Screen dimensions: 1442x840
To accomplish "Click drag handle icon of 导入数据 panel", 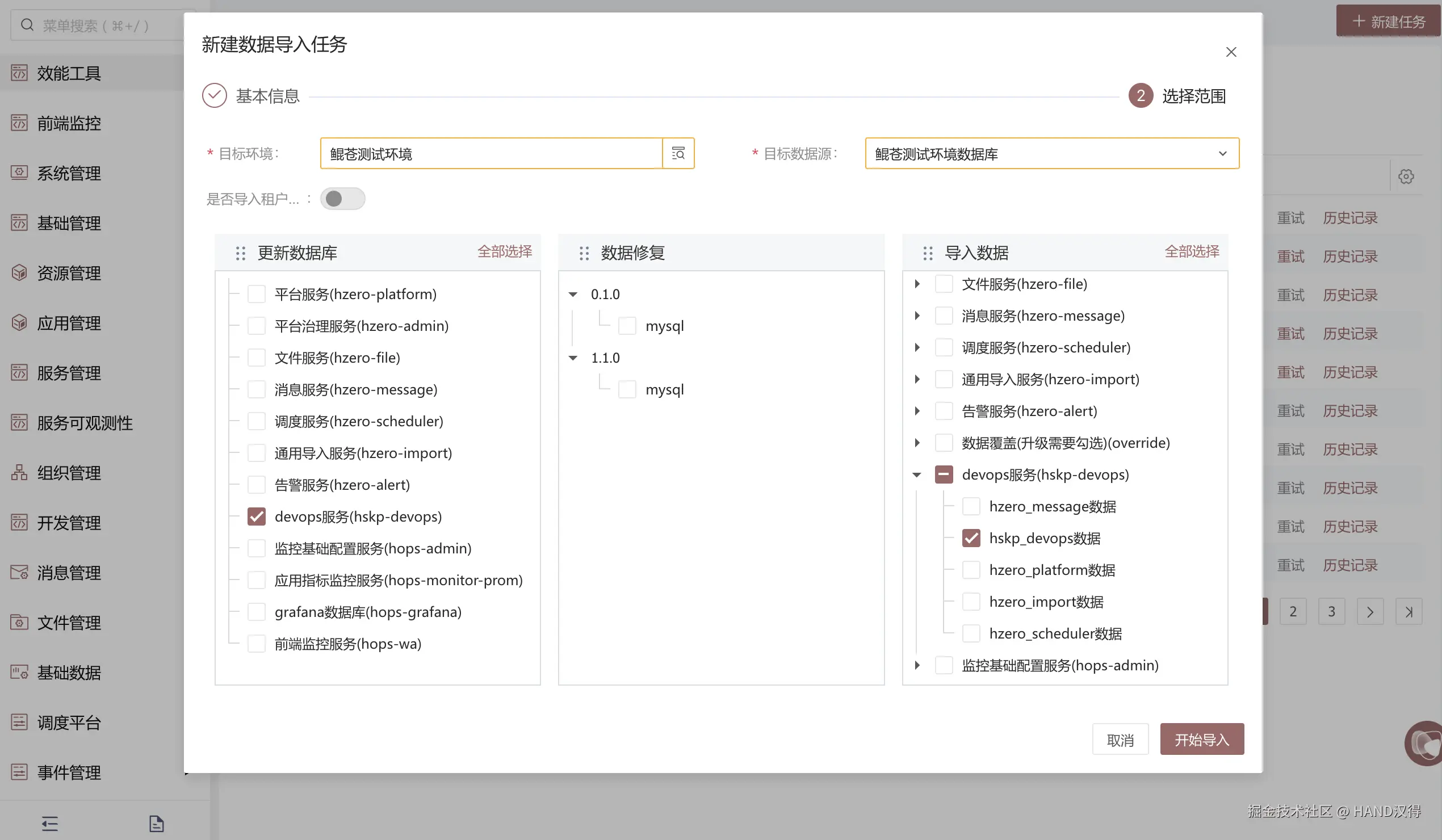I will pyautogui.click(x=928, y=253).
